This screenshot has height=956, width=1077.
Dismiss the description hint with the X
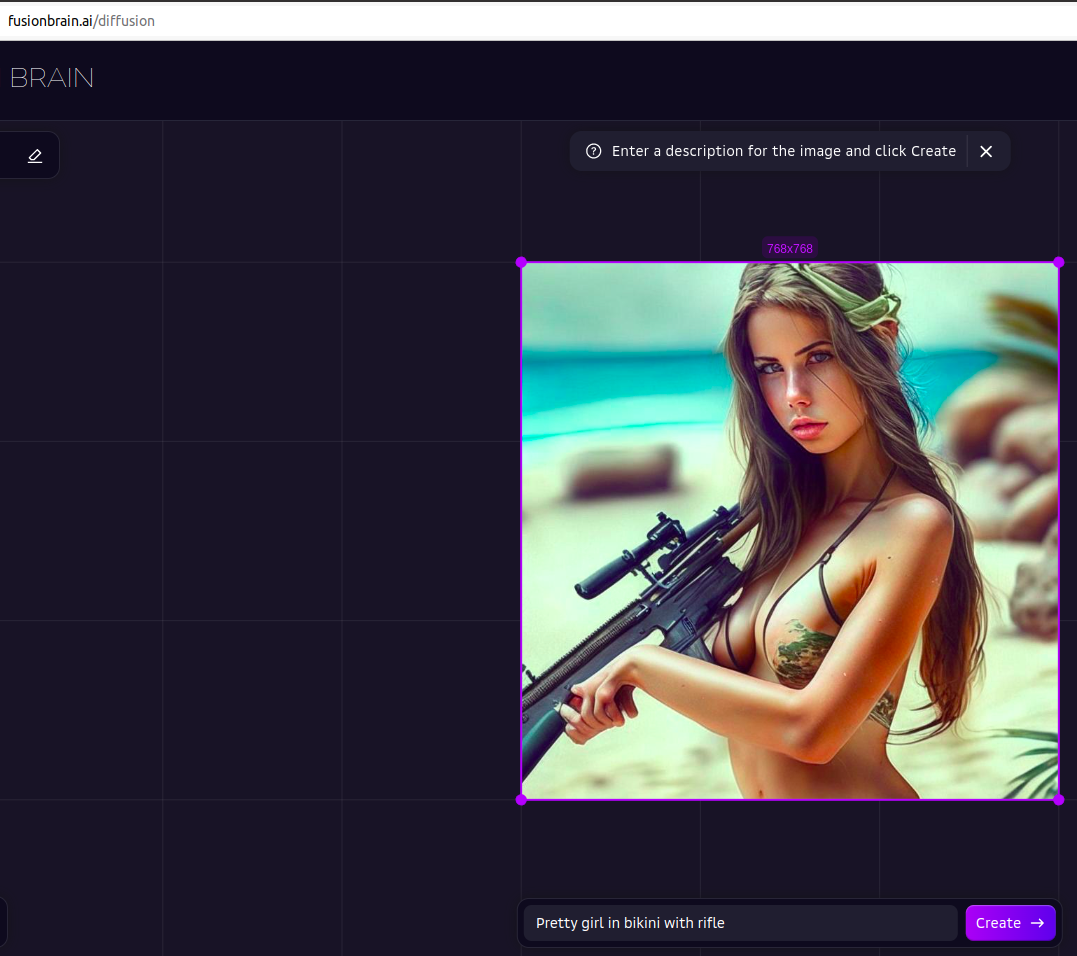986,151
